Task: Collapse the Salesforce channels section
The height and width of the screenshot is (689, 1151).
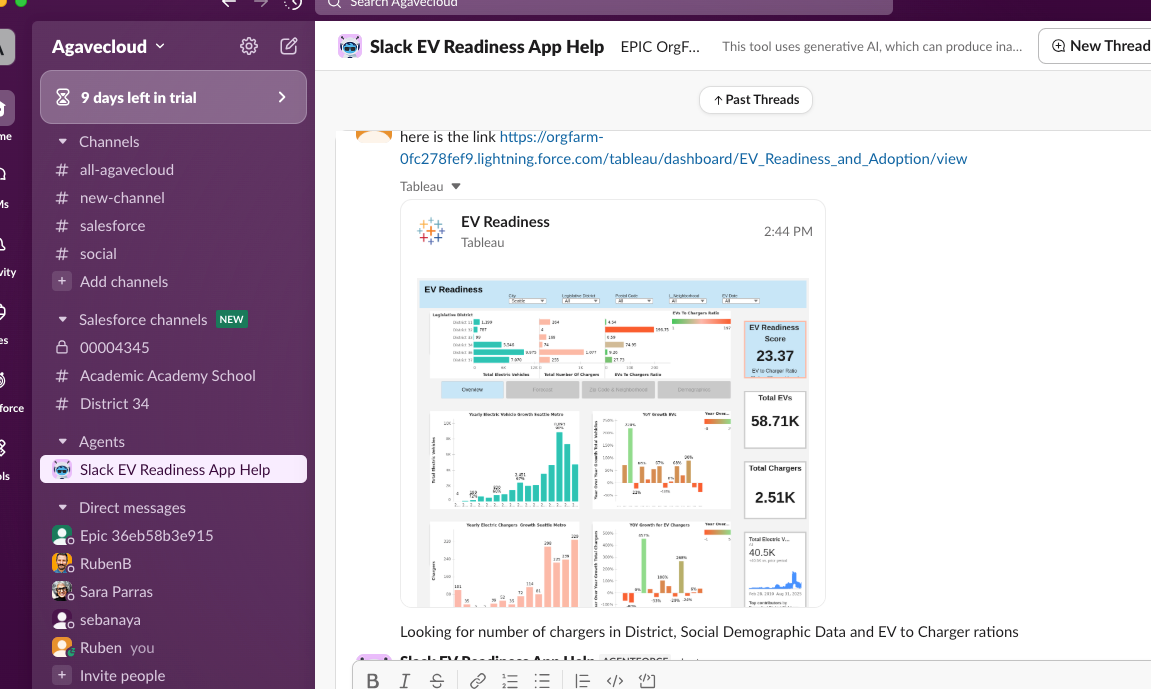Action: (x=62, y=319)
